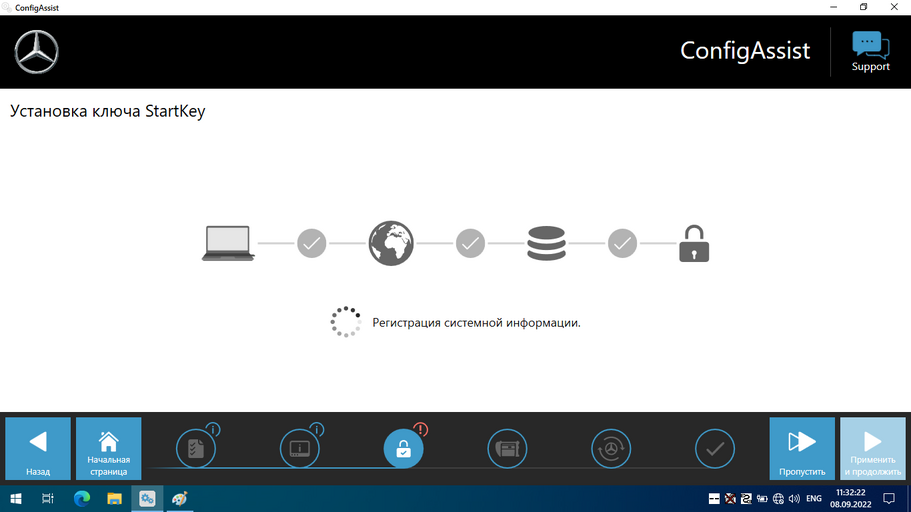Click the Mercedes-Benz star logo
911x512 pixels.
point(37,52)
